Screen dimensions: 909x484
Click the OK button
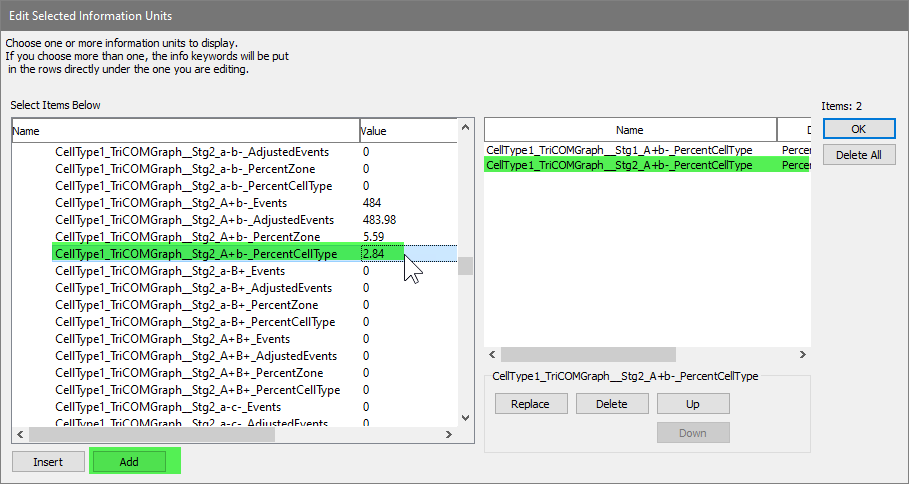coord(859,129)
